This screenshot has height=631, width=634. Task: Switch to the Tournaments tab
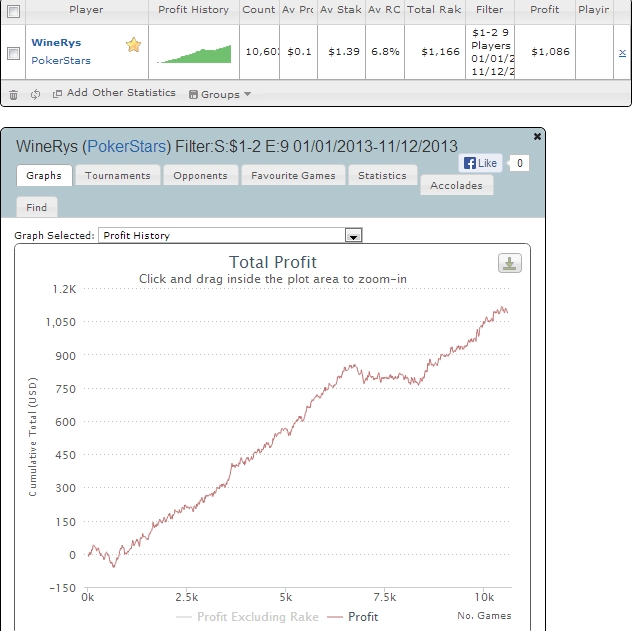[118, 175]
